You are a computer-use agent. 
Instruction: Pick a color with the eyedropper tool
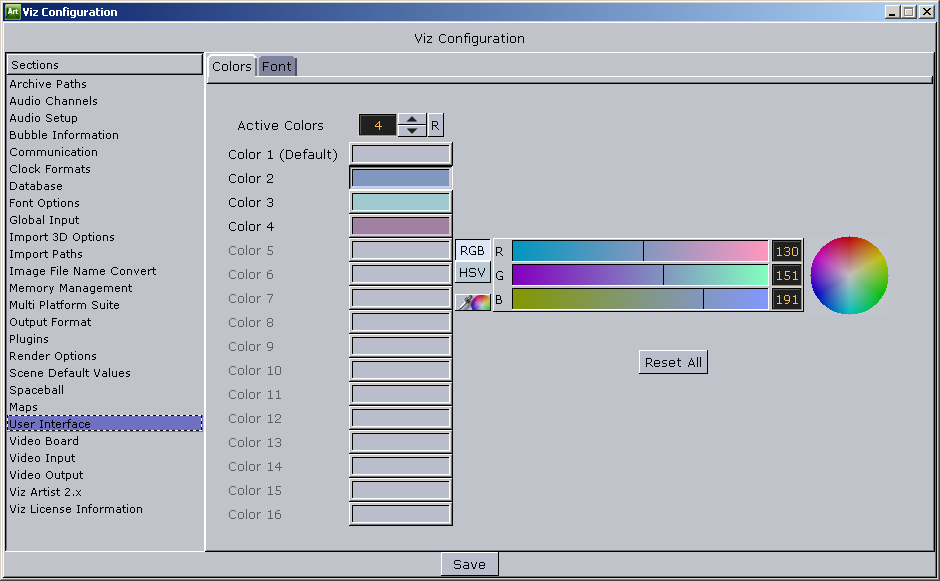tap(472, 301)
